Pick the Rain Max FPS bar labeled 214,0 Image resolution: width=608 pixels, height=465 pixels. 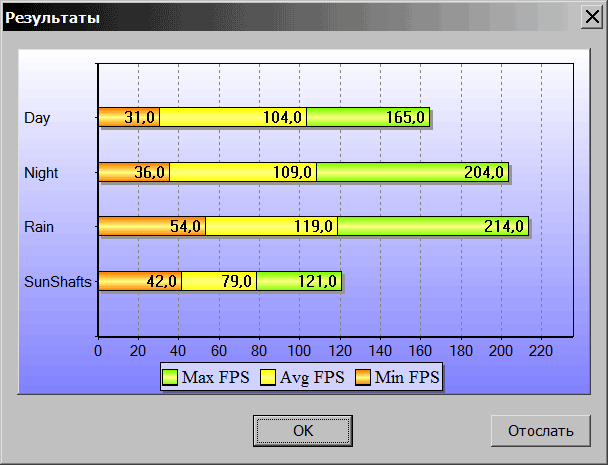[432, 226]
